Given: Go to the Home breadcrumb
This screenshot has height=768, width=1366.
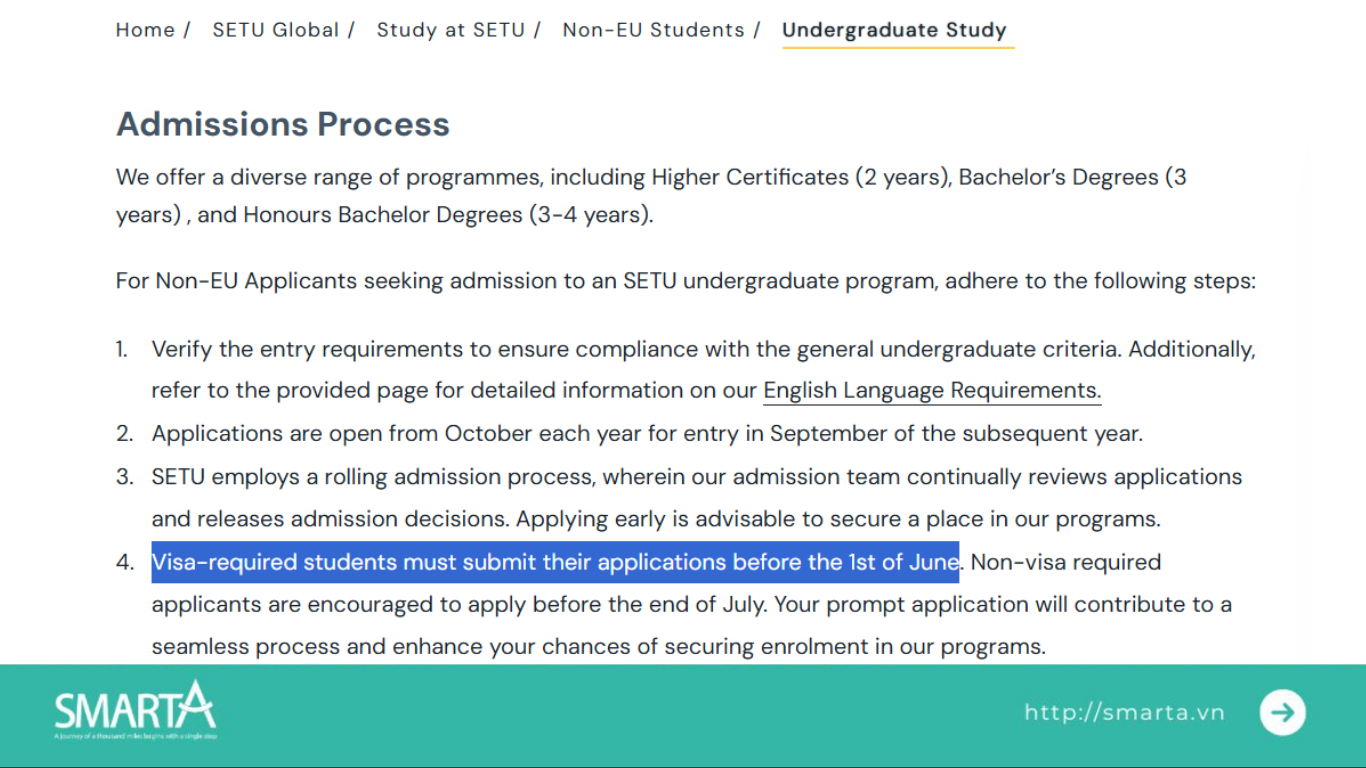Looking at the screenshot, I should (145, 30).
